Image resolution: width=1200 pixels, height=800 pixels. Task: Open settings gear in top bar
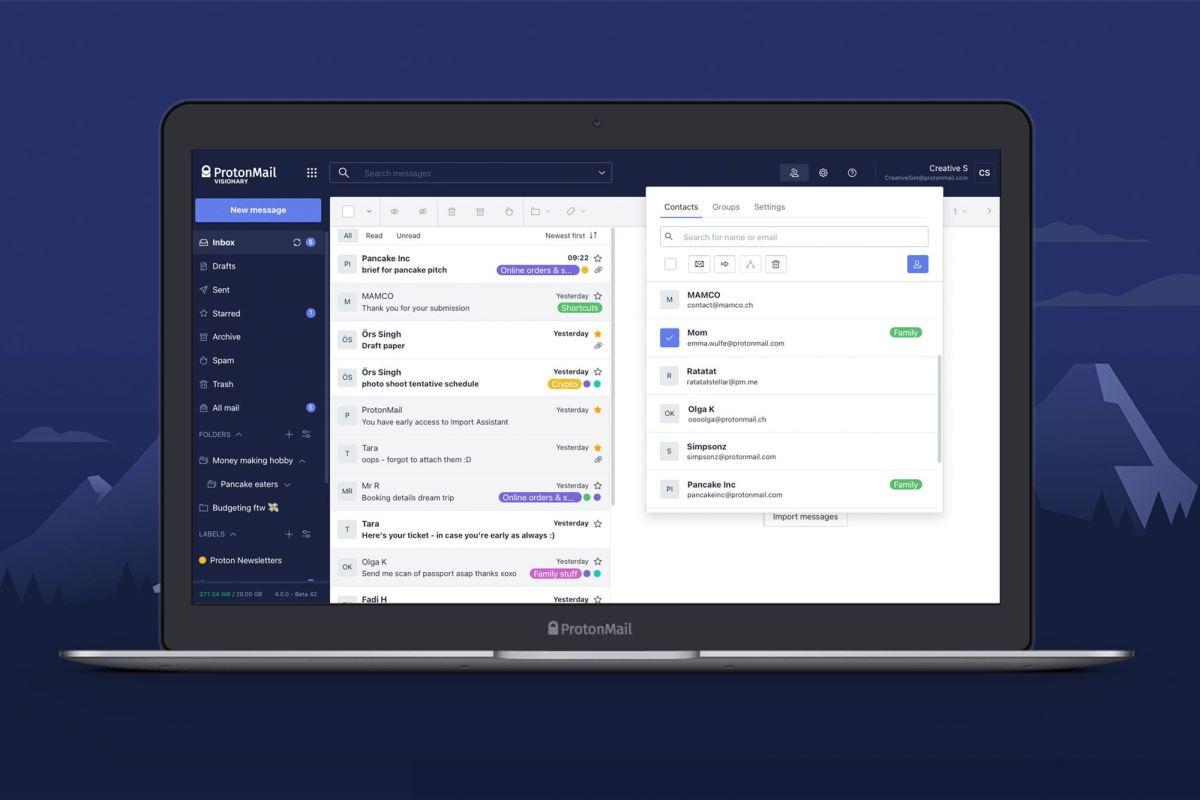pos(823,173)
